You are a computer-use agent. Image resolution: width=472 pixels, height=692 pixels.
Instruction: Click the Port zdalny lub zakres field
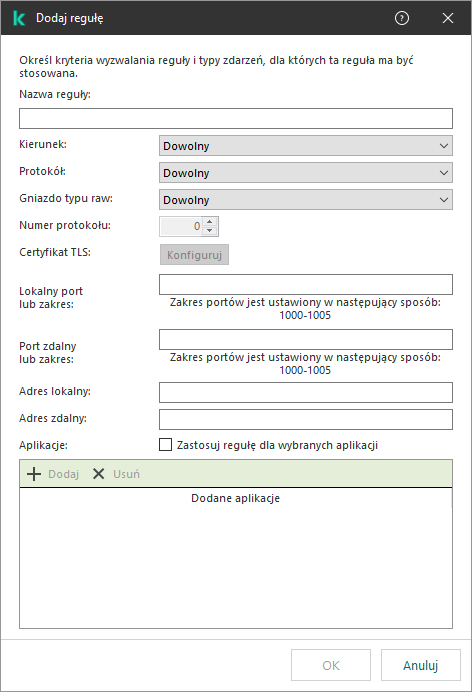coord(306,339)
